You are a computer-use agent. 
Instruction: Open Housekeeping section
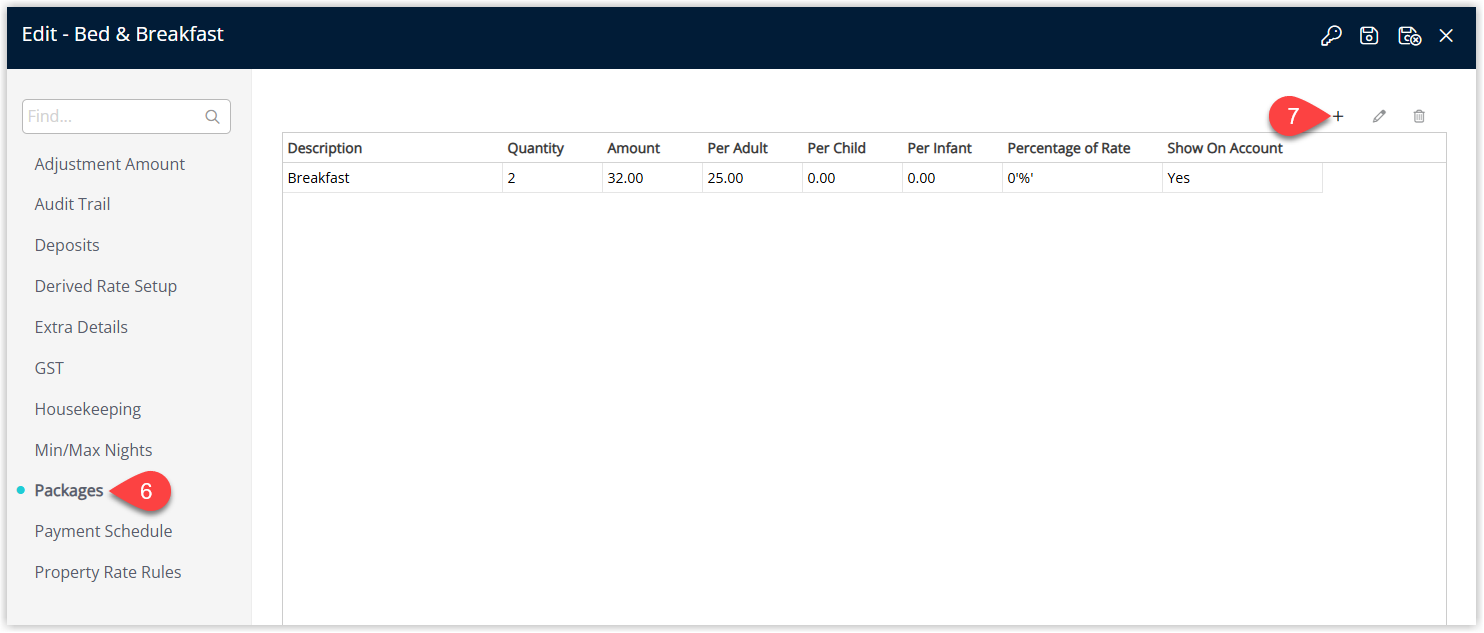point(88,409)
